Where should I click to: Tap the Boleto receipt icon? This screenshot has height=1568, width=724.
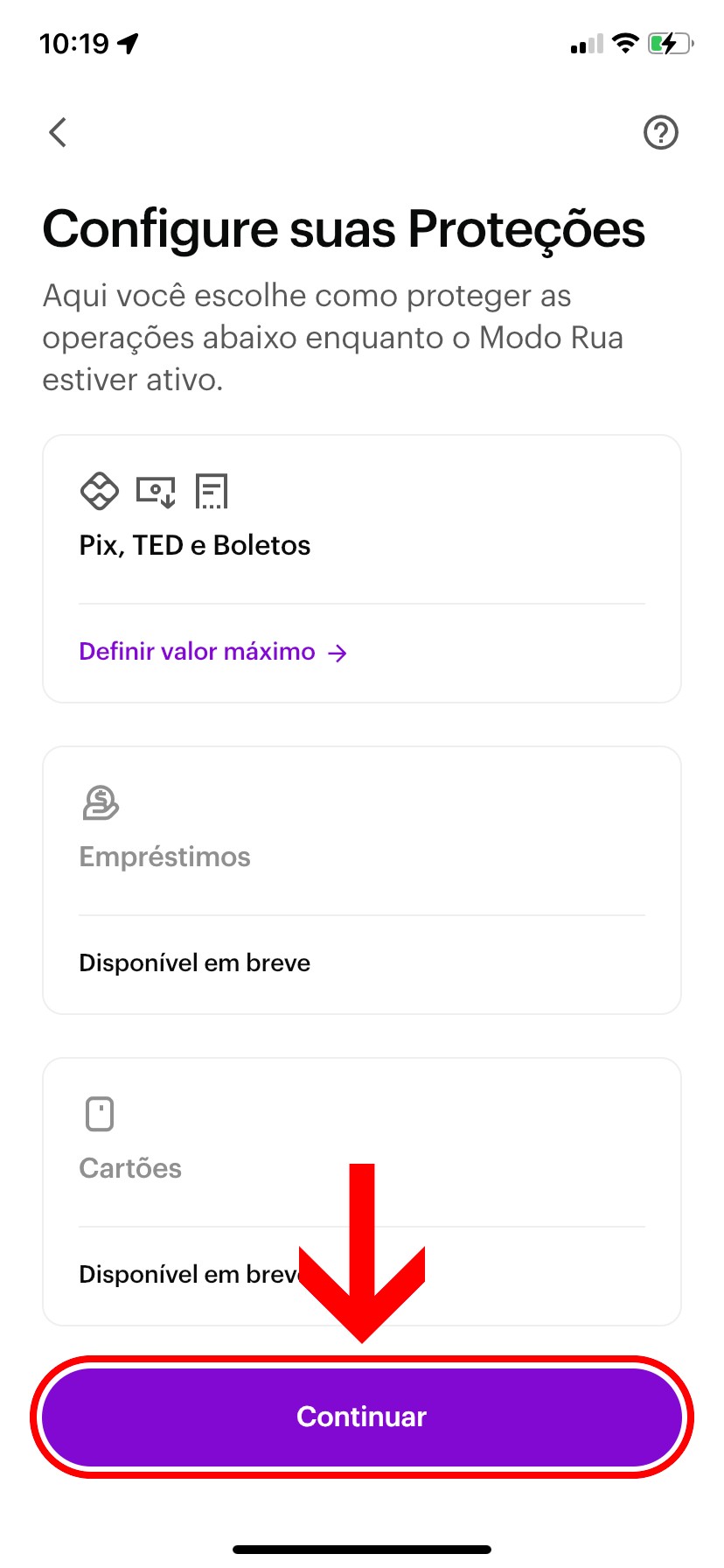point(212,492)
